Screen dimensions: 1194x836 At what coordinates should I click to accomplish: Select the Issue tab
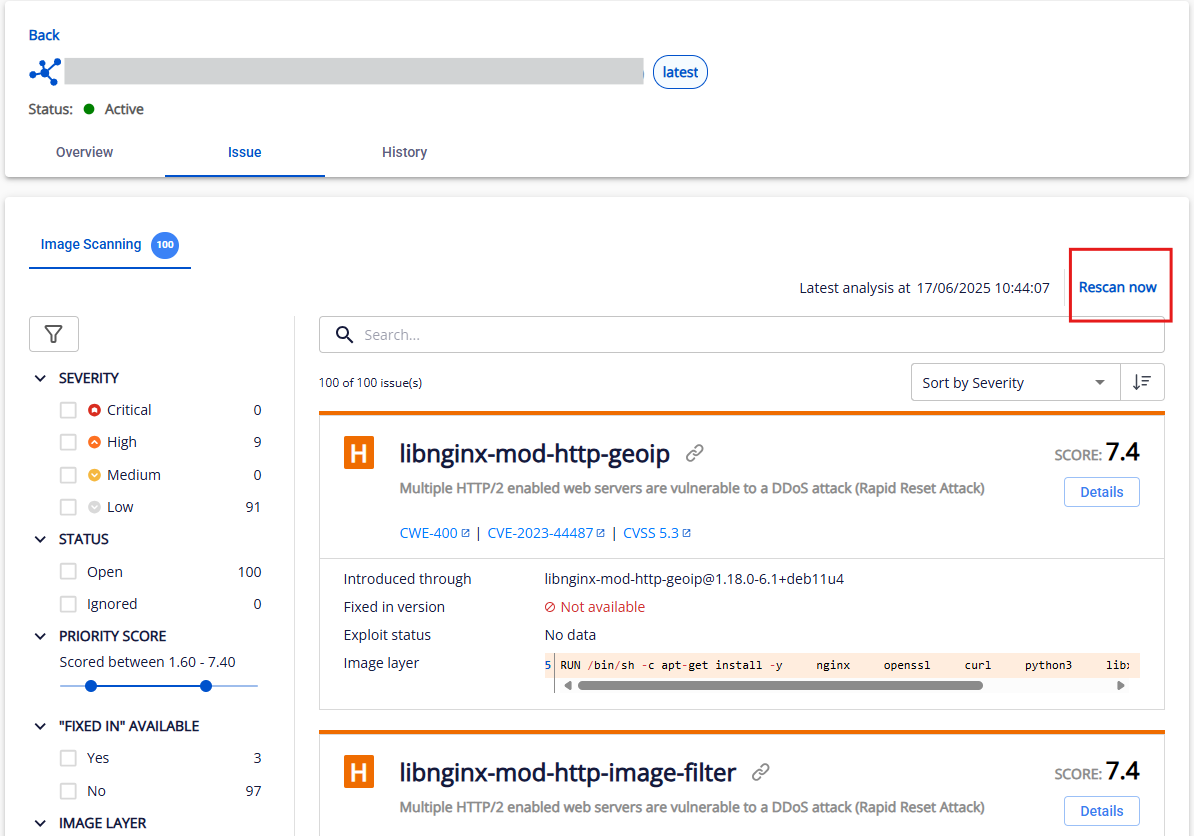pos(244,152)
